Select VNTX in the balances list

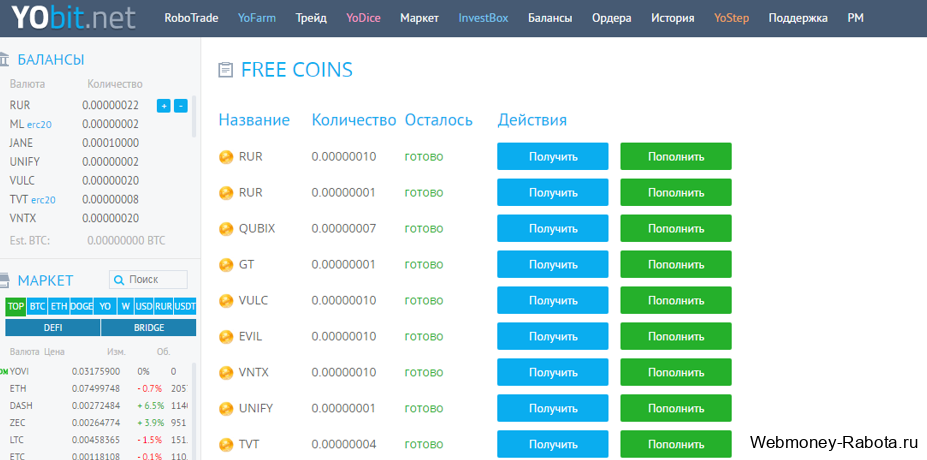pyautogui.click(x=23, y=219)
